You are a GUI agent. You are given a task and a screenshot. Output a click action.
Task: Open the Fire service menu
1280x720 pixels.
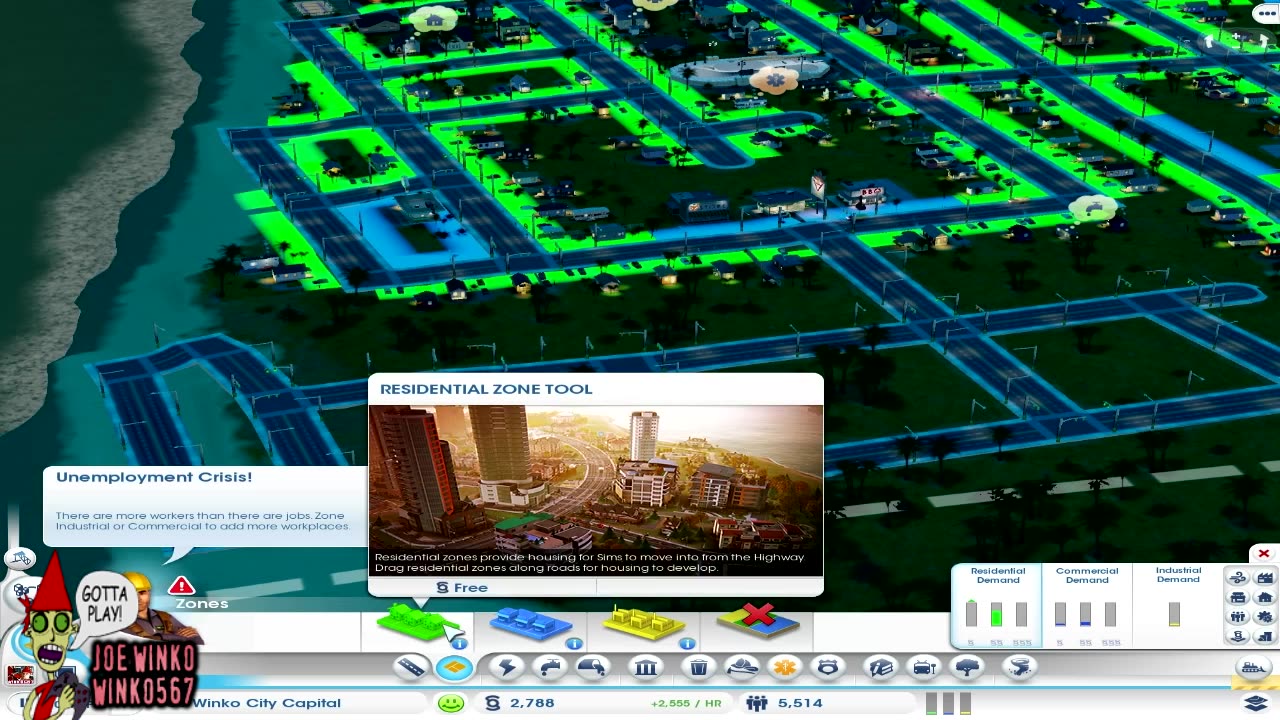click(742, 667)
